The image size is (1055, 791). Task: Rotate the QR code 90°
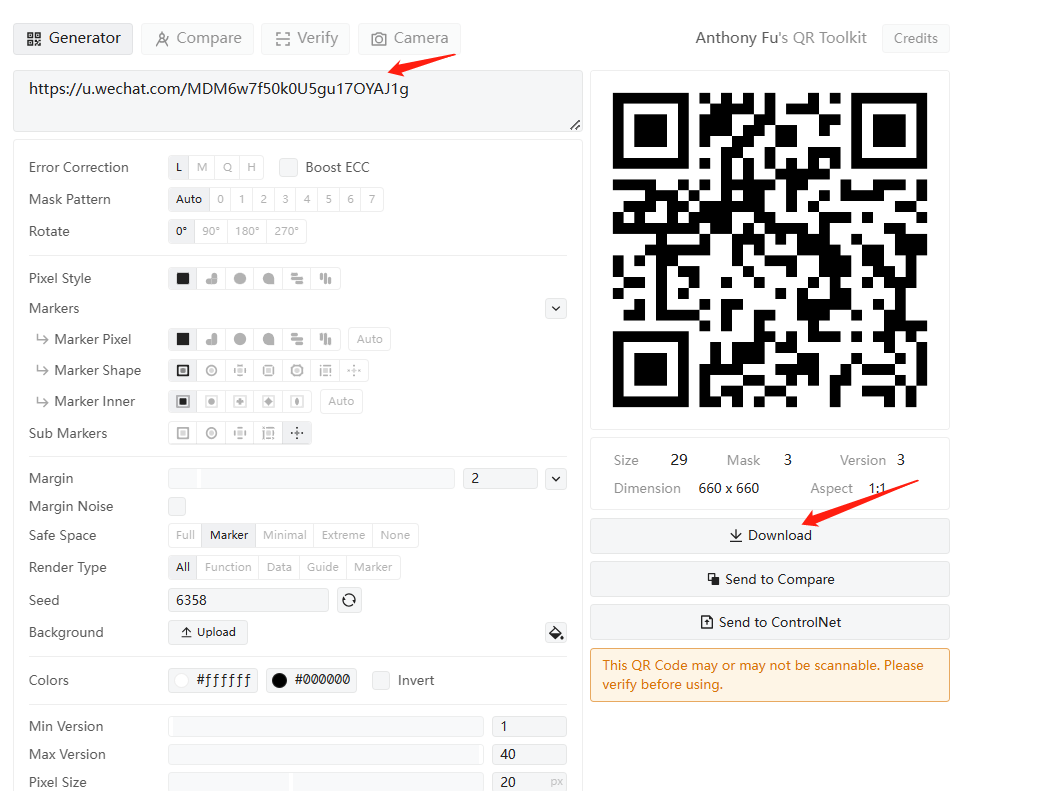211,231
